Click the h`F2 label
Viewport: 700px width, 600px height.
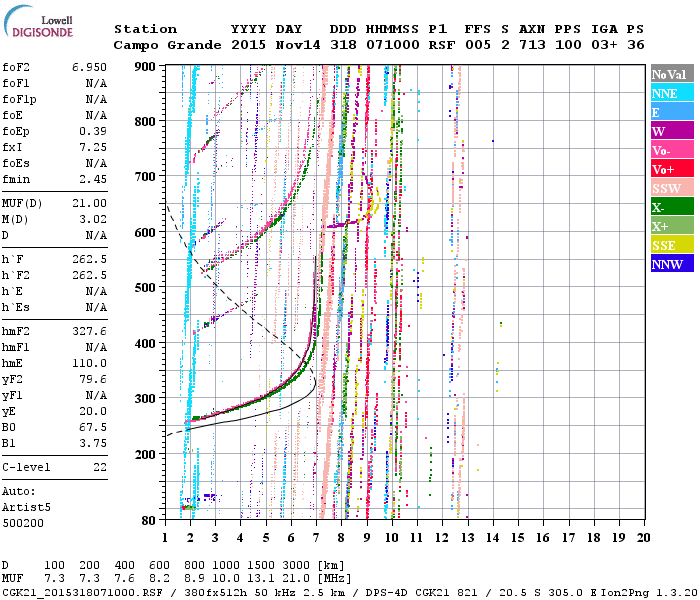tap(16, 275)
